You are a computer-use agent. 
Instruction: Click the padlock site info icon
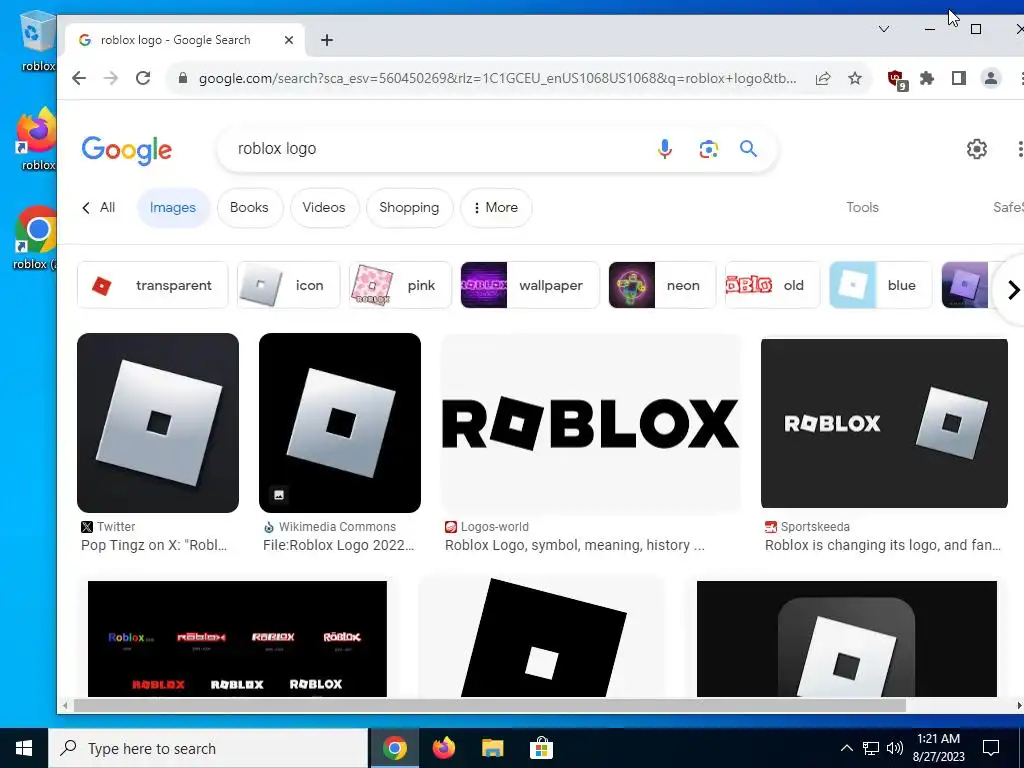(183, 78)
